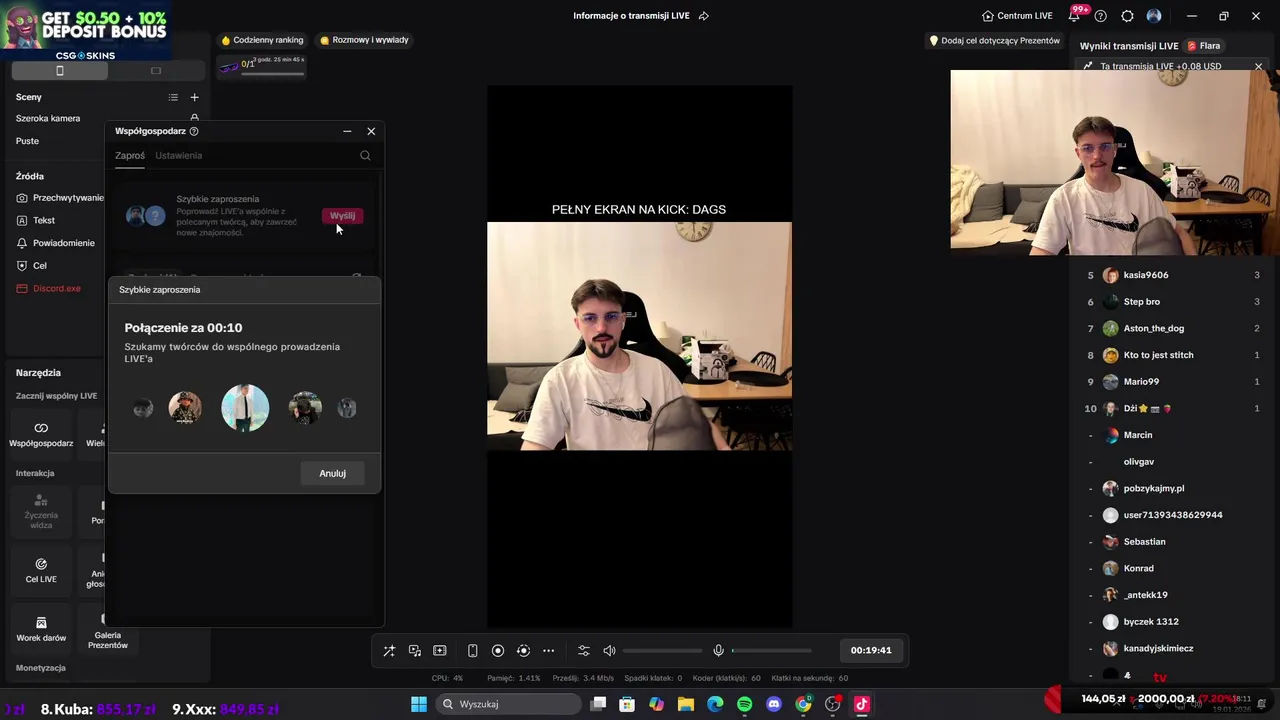Open the profile avatar menu
This screenshot has height=720, width=1280.
pyautogui.click(x=1154, y=16)
